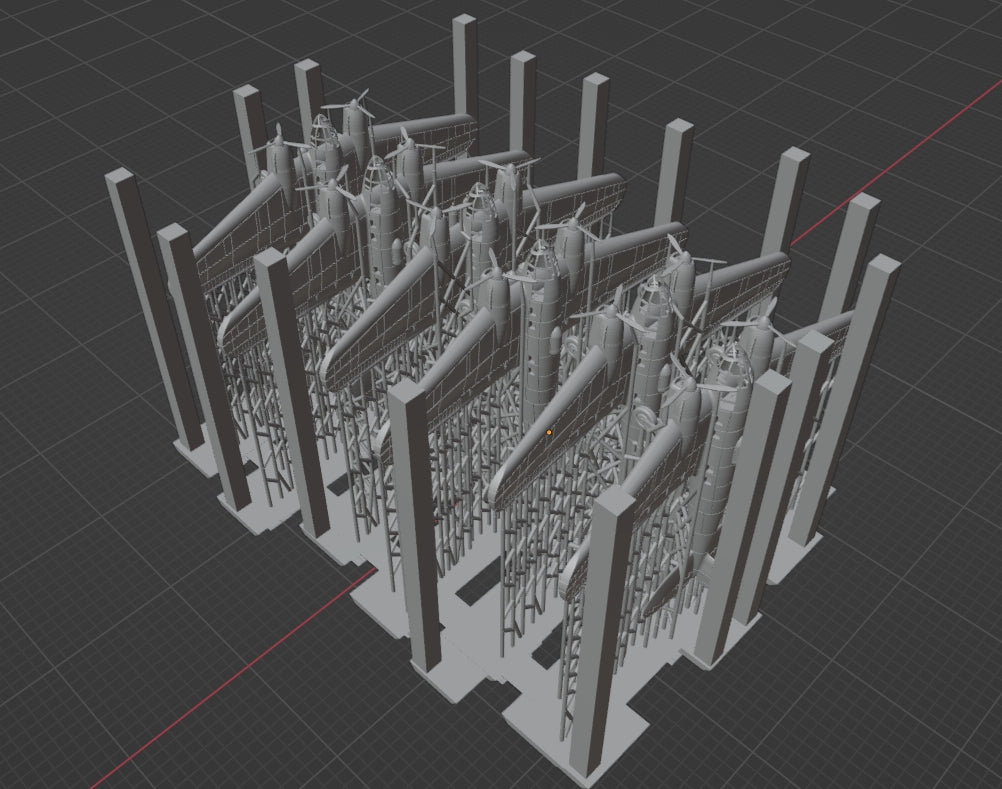The width and height of the screenshot is (1002, 789).
Task: Click the orange origin dot on the wing
Action: coord(549,433)
